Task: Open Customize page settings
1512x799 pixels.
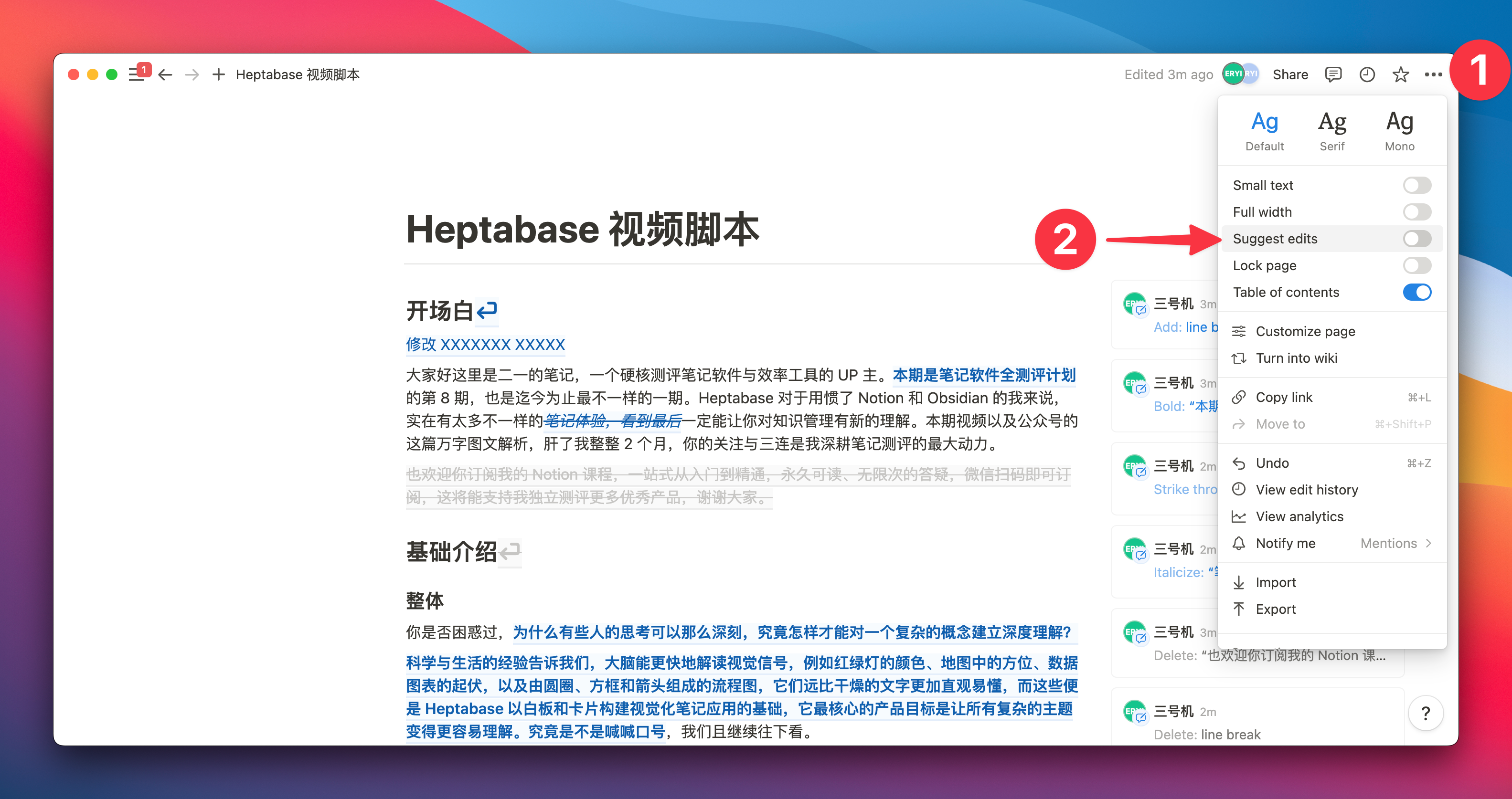Action: tap(1305, 331)
